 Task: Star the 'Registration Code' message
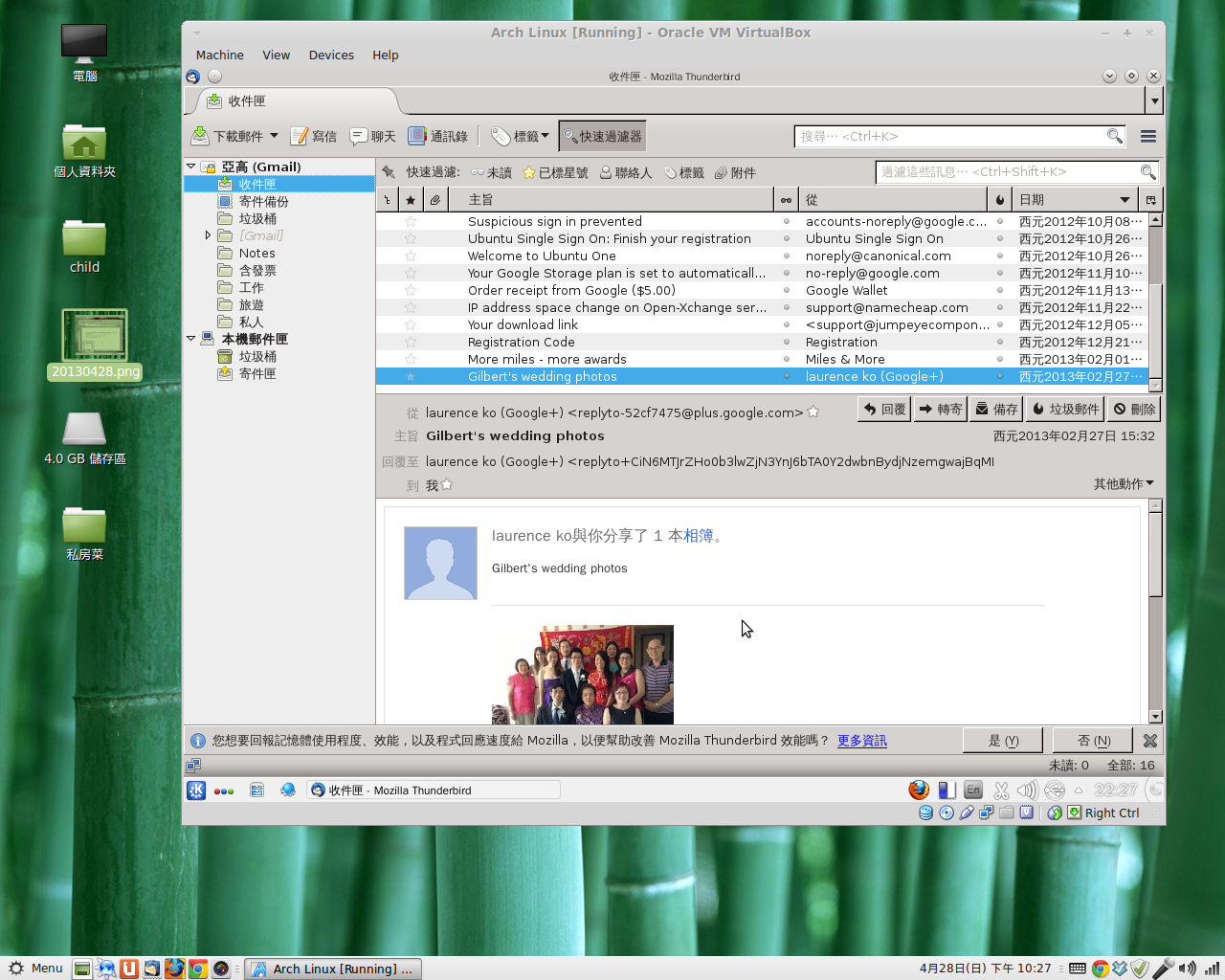pos(411,343)
